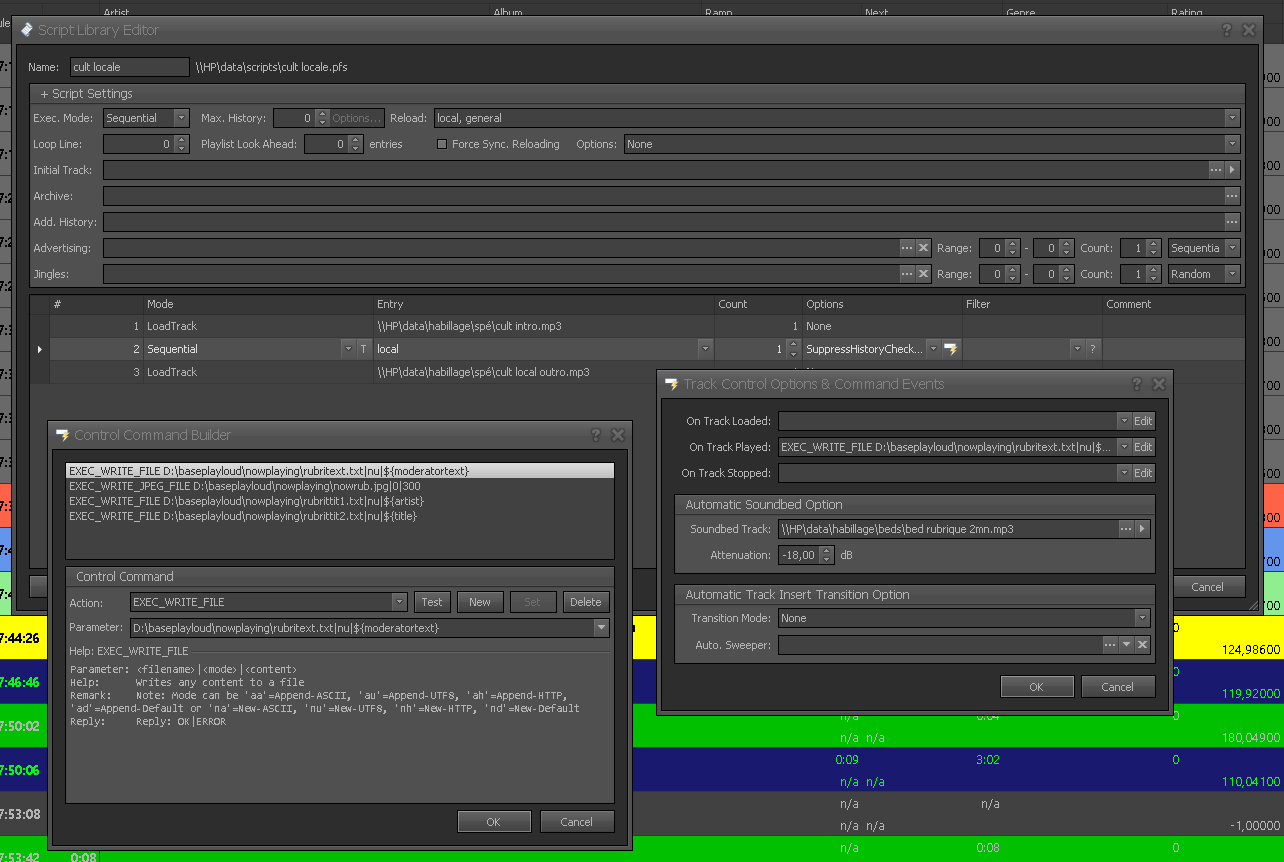The width and height of the screenshot is (1284, 862).
Task: Select the rubrittit1.txt ${artist} command line
Action: coord(340,501)
